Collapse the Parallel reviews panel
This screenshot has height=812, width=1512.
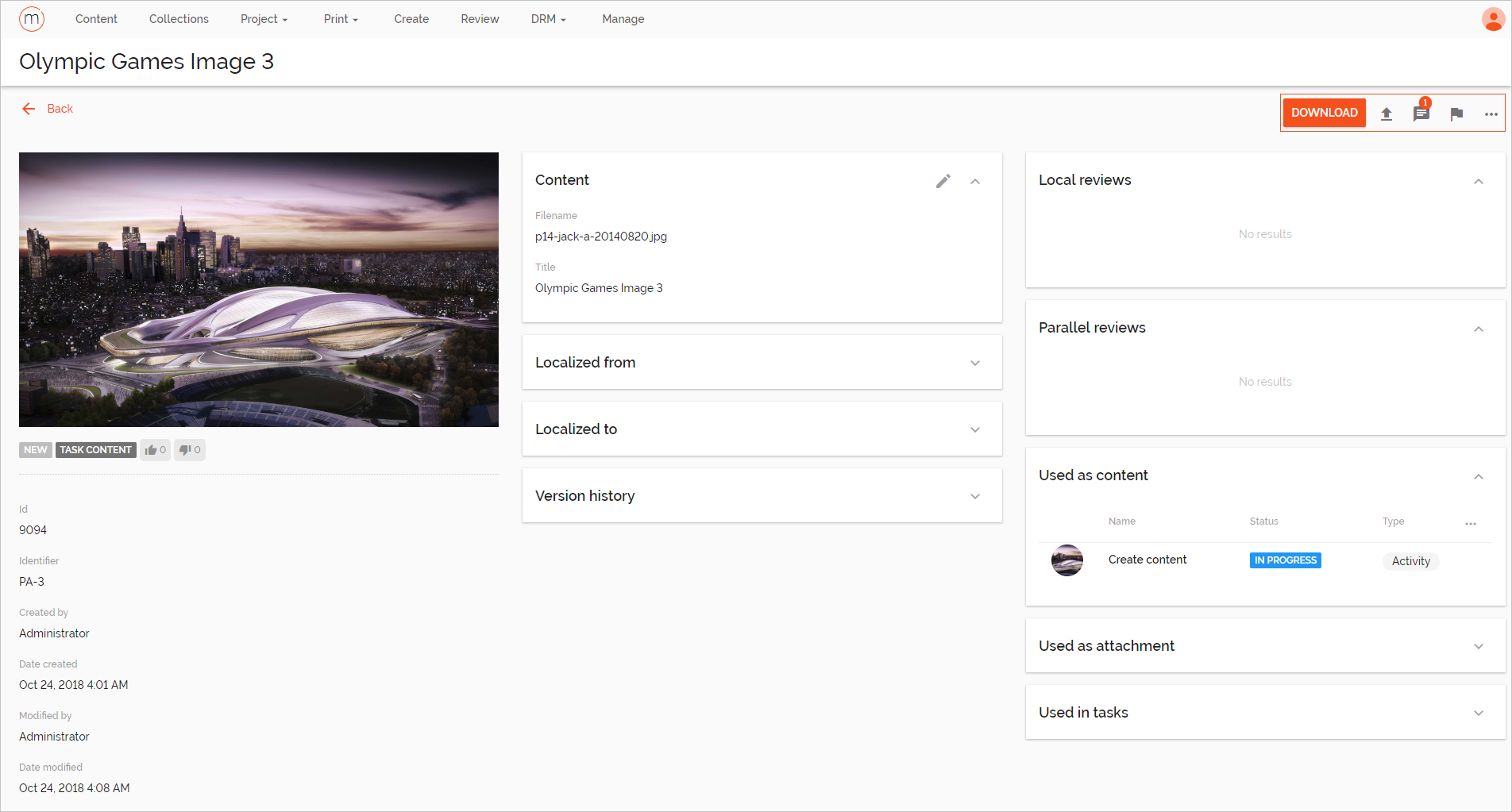click(x=1478, y=328)
